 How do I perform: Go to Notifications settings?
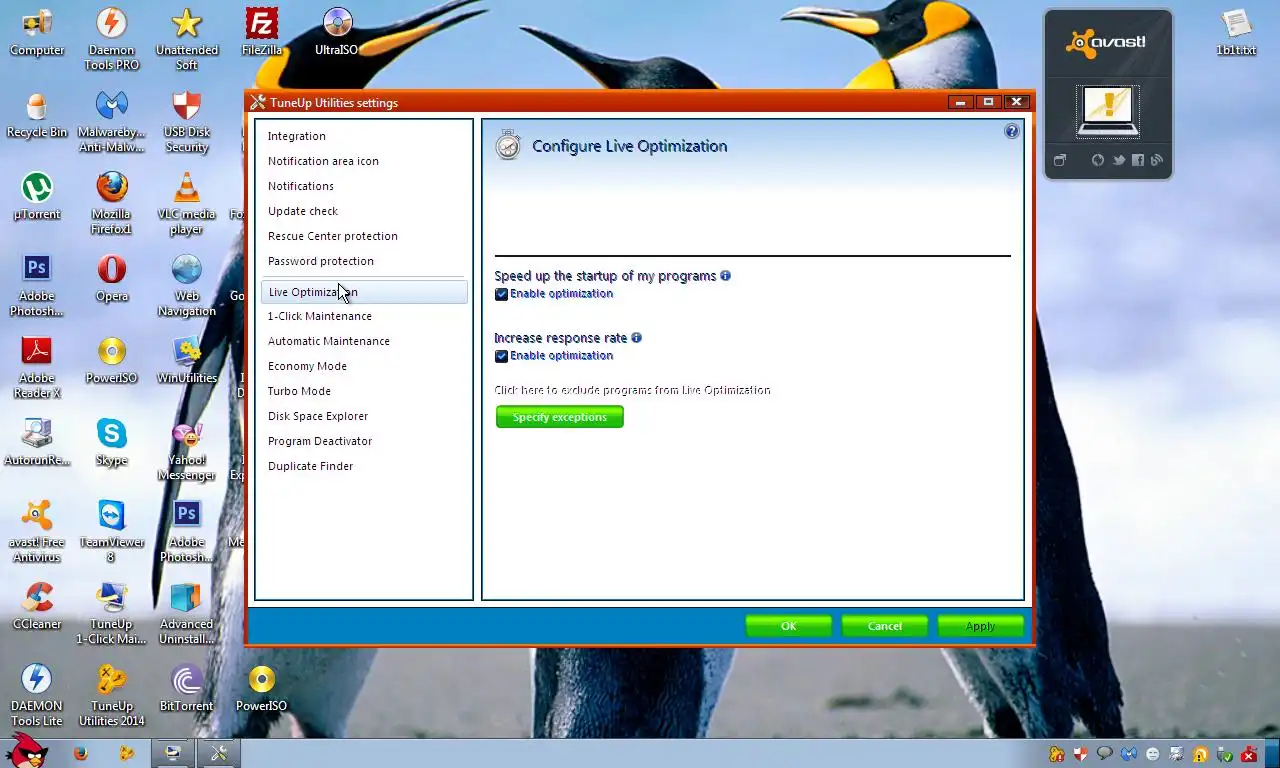300,186
